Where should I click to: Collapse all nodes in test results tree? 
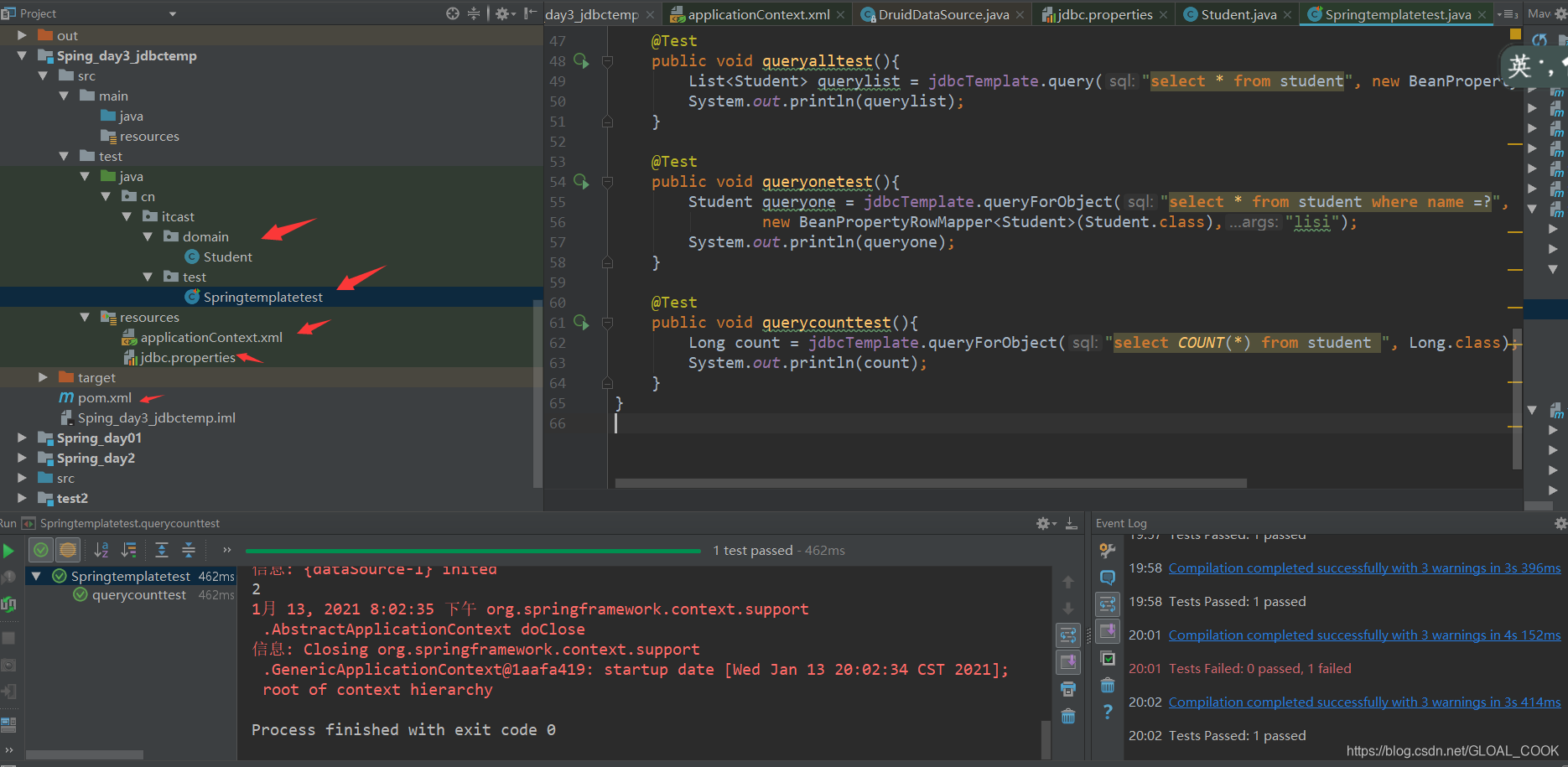click(189, 551)
